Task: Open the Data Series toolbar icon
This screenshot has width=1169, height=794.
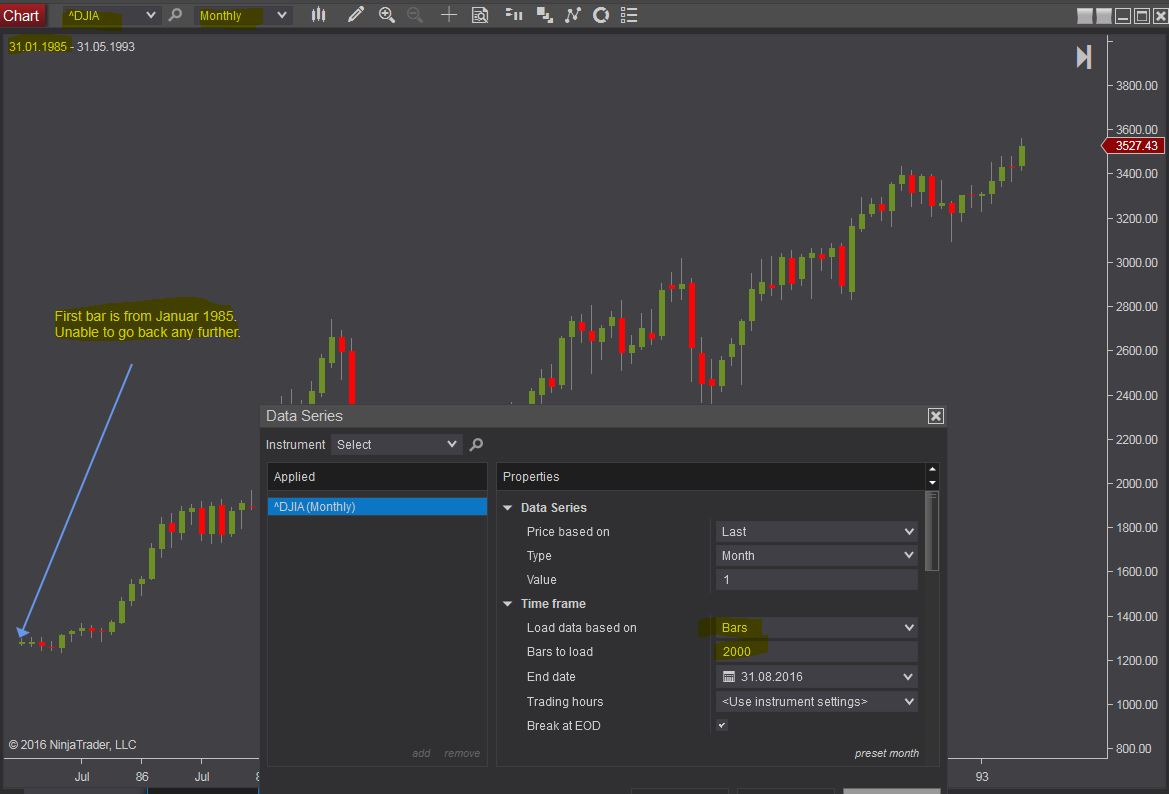Action: pos(514,15)
